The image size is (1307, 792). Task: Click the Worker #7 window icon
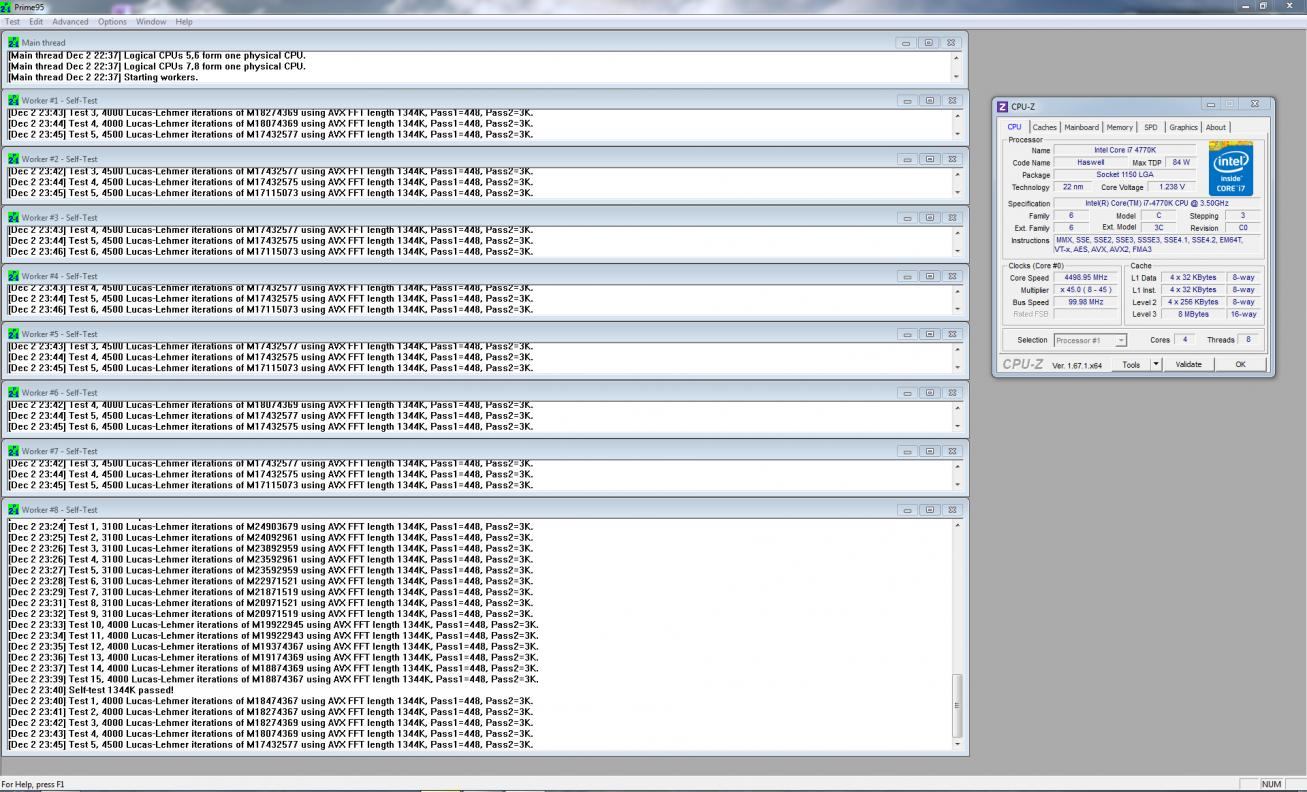tap(14, 451)
